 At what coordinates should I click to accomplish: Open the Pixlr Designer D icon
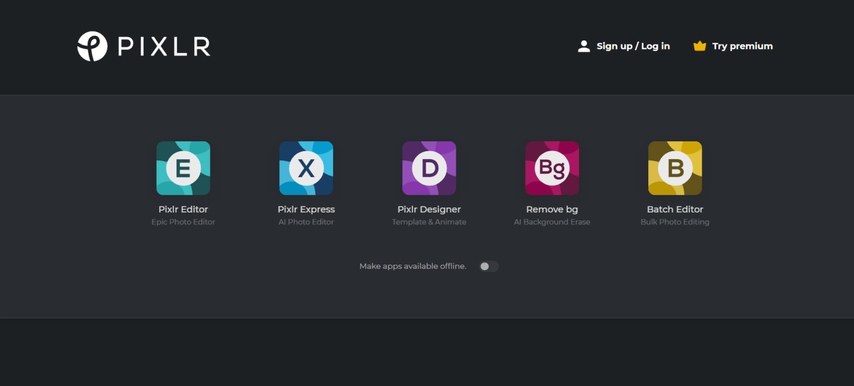[429, 168]
